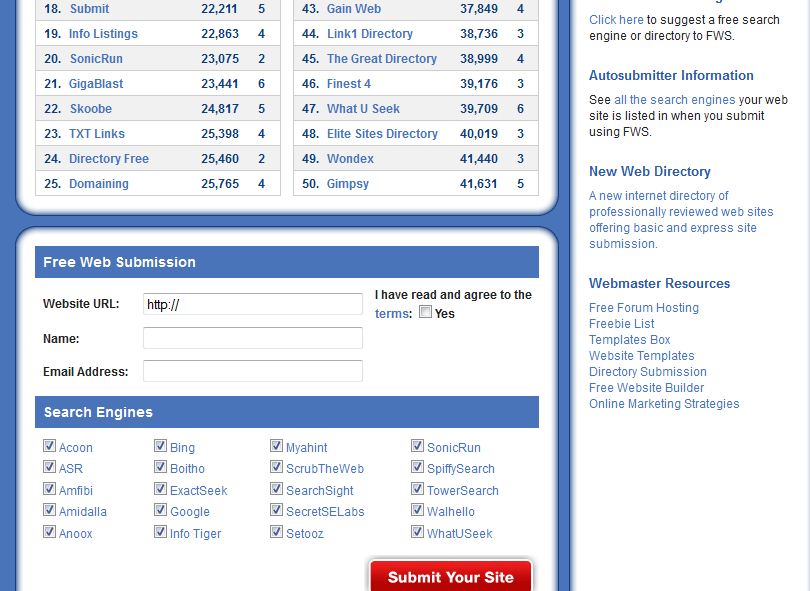
Task: Toggle the Amidalla checkbox
Action: [49, 510]
